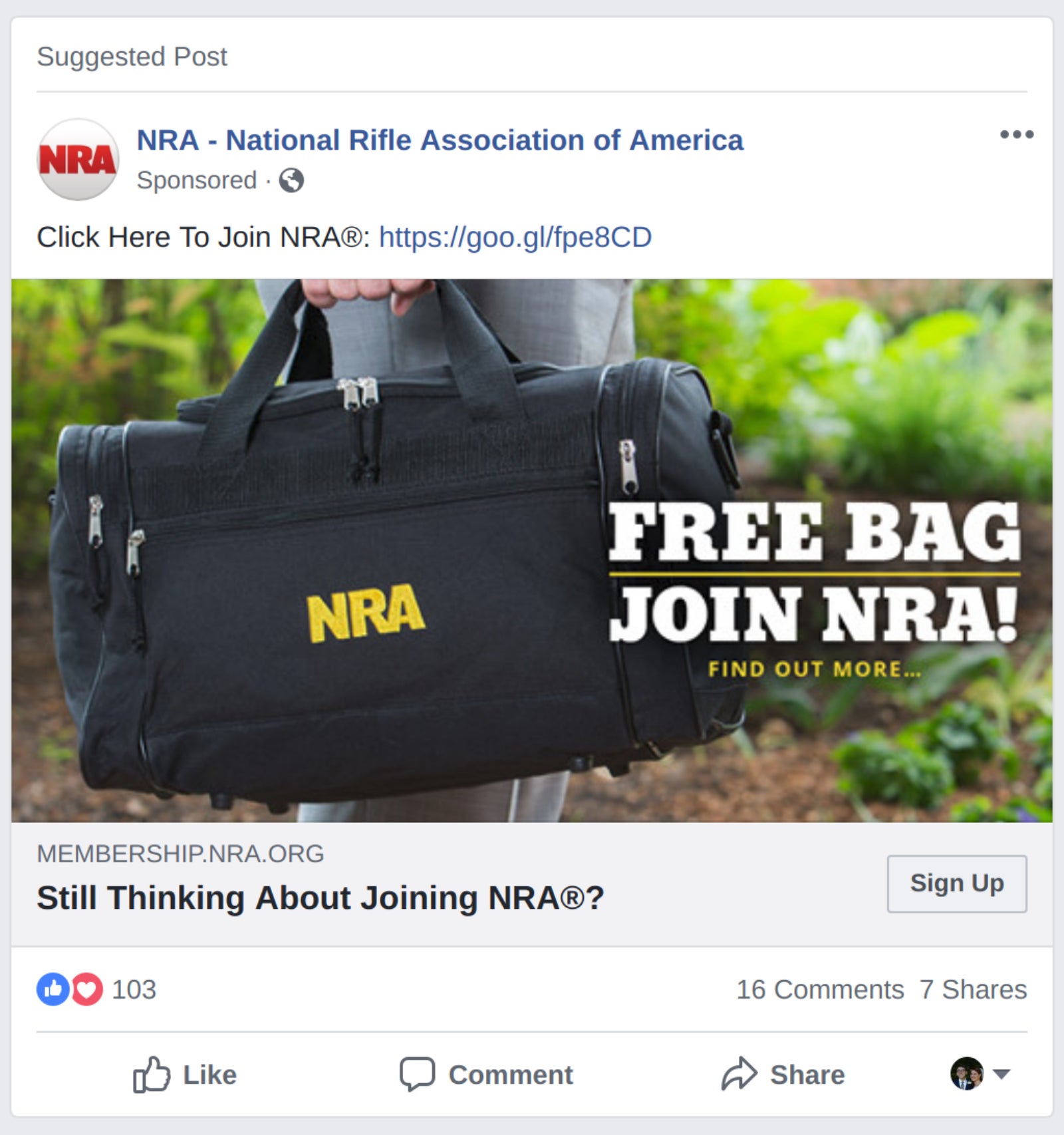This screenshot has width=1064, height=1135.
Task: Click the MEMBERSHIP.NRA.ORG domain text
Action: click(180, 854)
